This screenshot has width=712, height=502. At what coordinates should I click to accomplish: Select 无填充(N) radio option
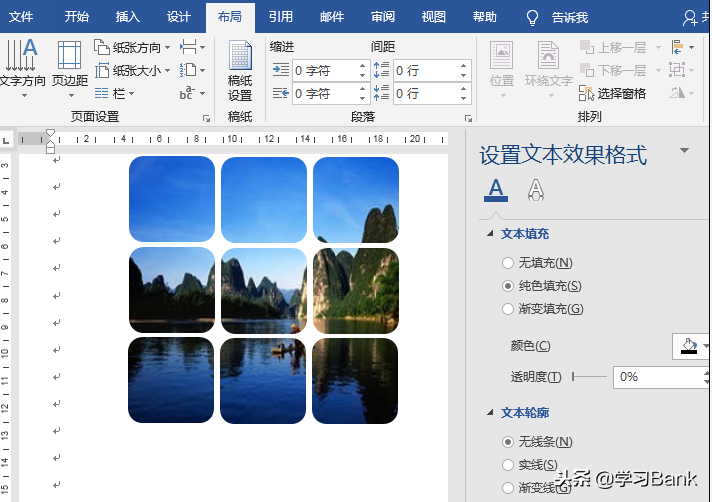click(508, 263)
